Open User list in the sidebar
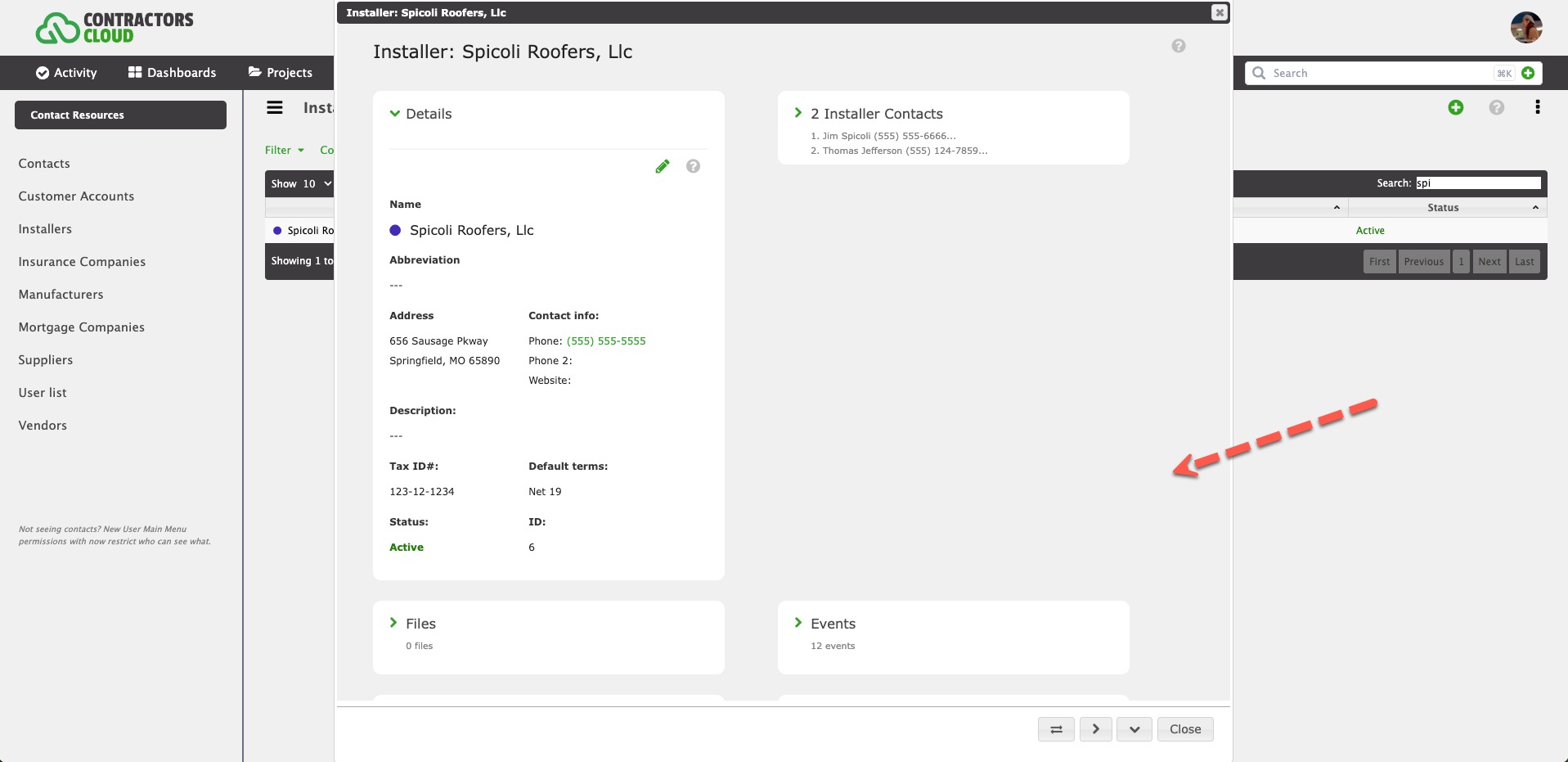Image resolution: width=1568 pixels, height=762 pixels. click(x=43, y=393)
